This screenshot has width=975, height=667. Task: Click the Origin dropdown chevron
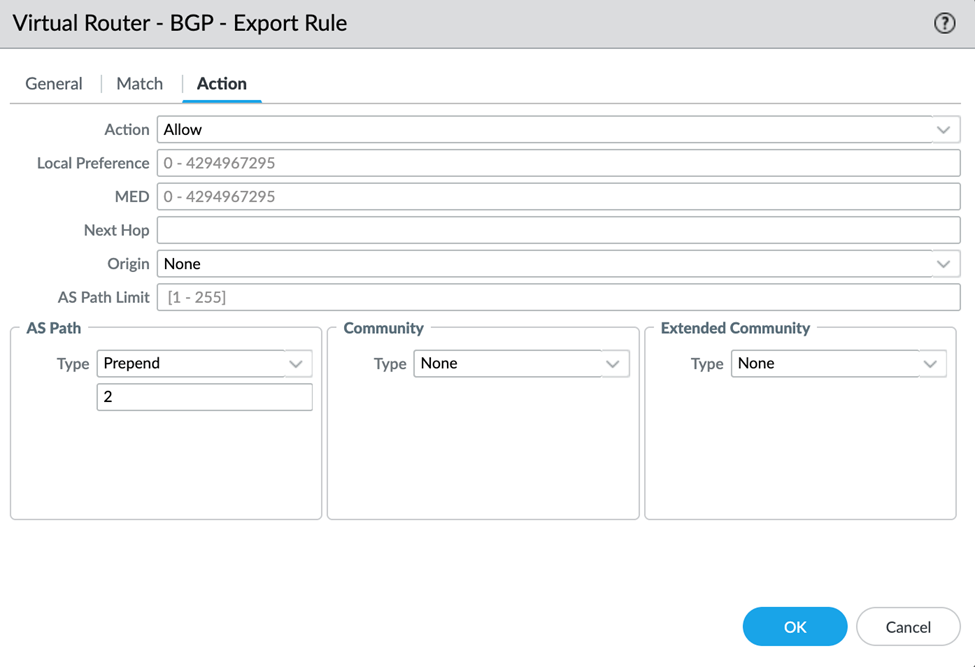(x=942, y=263)
